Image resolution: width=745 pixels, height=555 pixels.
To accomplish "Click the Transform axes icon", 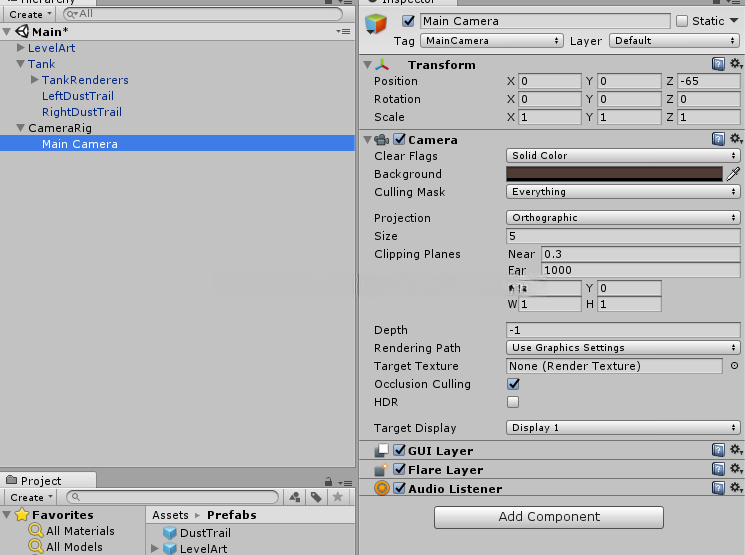I will tap(382, 65).
